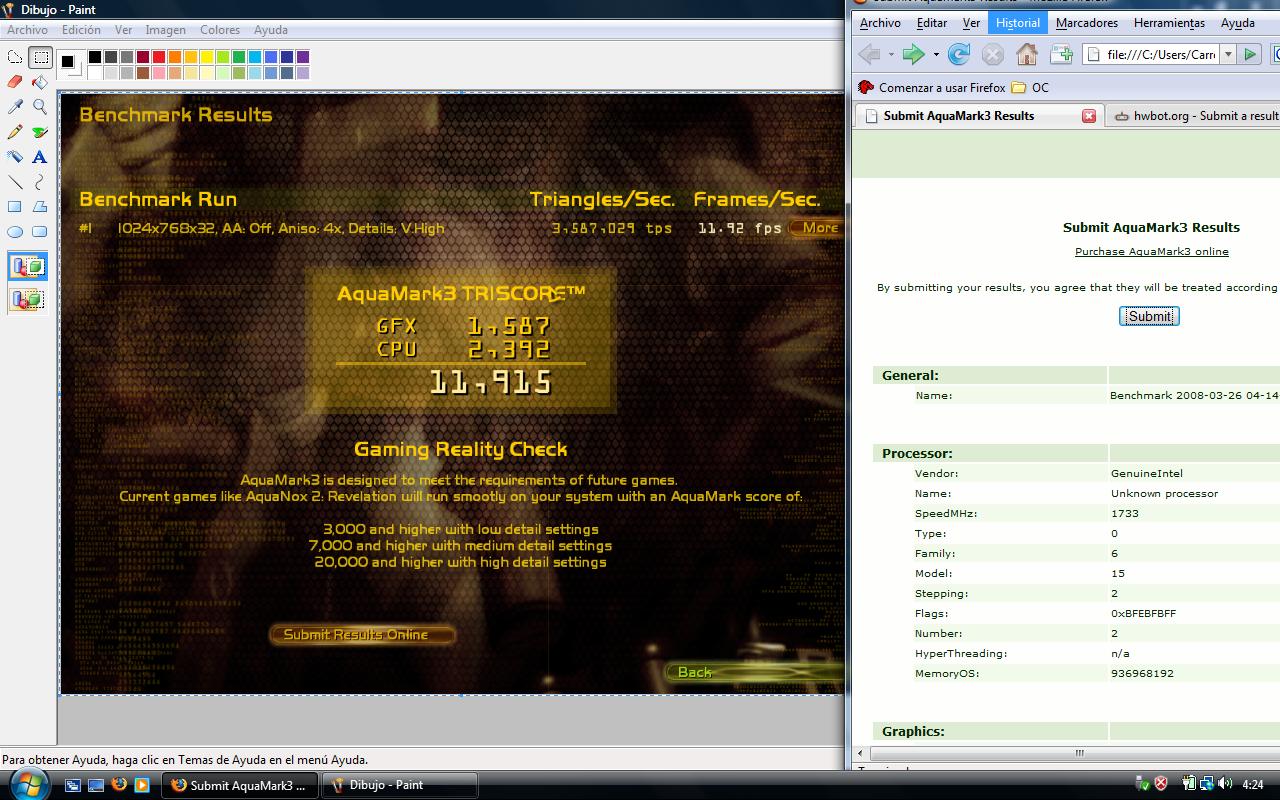Open the Back button history dropdown
Viewport: 1280px width, 800px height.
889,55
